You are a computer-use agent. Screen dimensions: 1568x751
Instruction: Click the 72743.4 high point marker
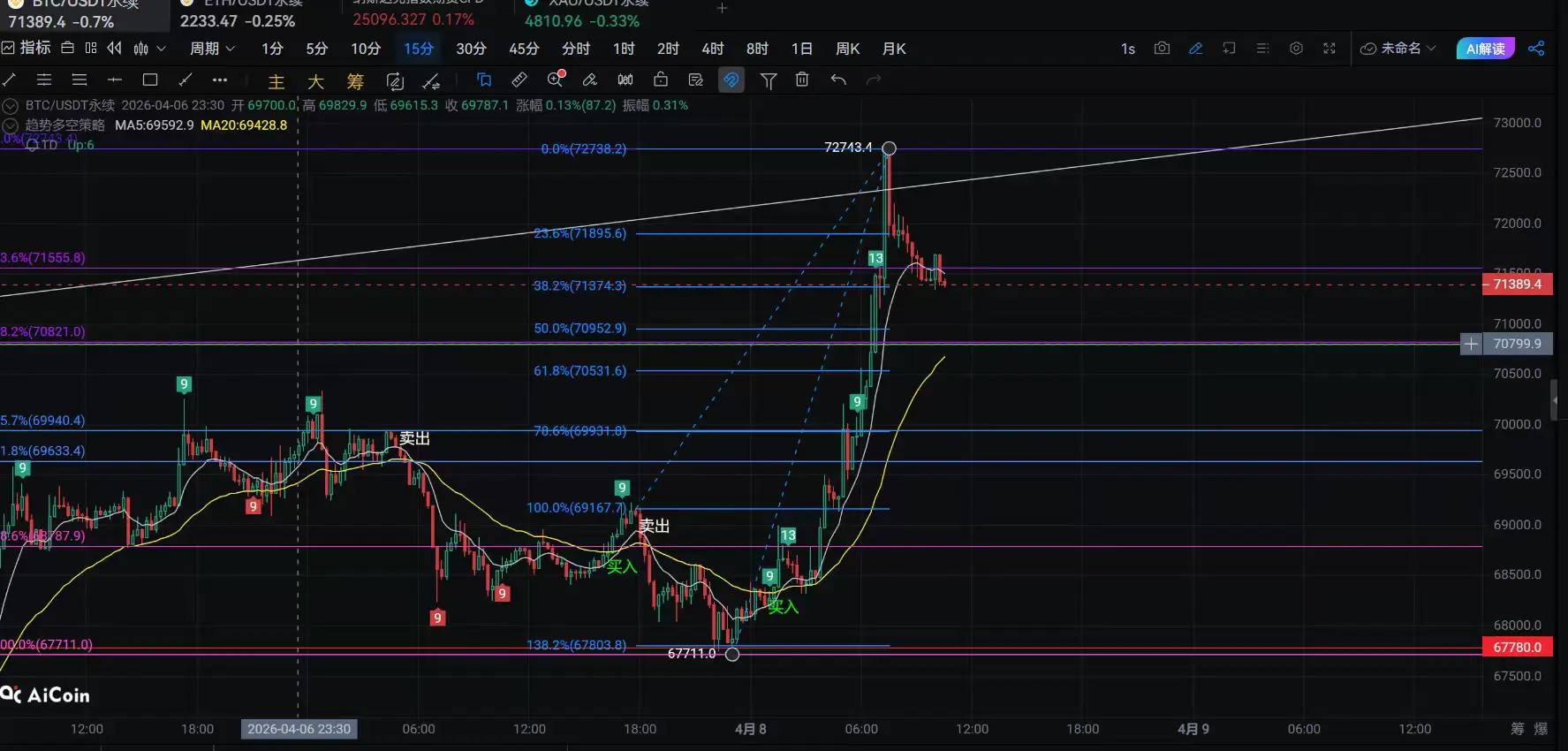(x=890, y=148)
